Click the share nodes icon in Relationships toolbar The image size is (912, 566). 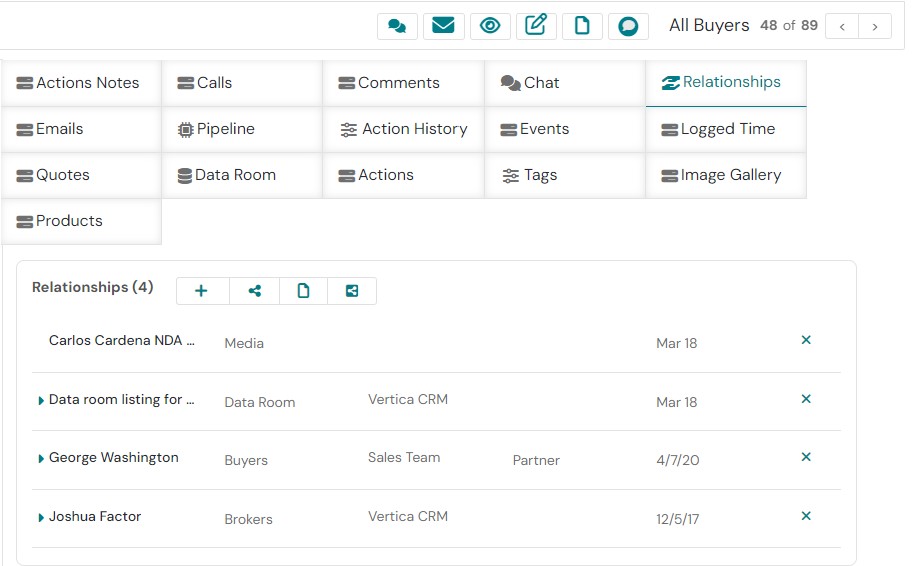coord(255,291)
